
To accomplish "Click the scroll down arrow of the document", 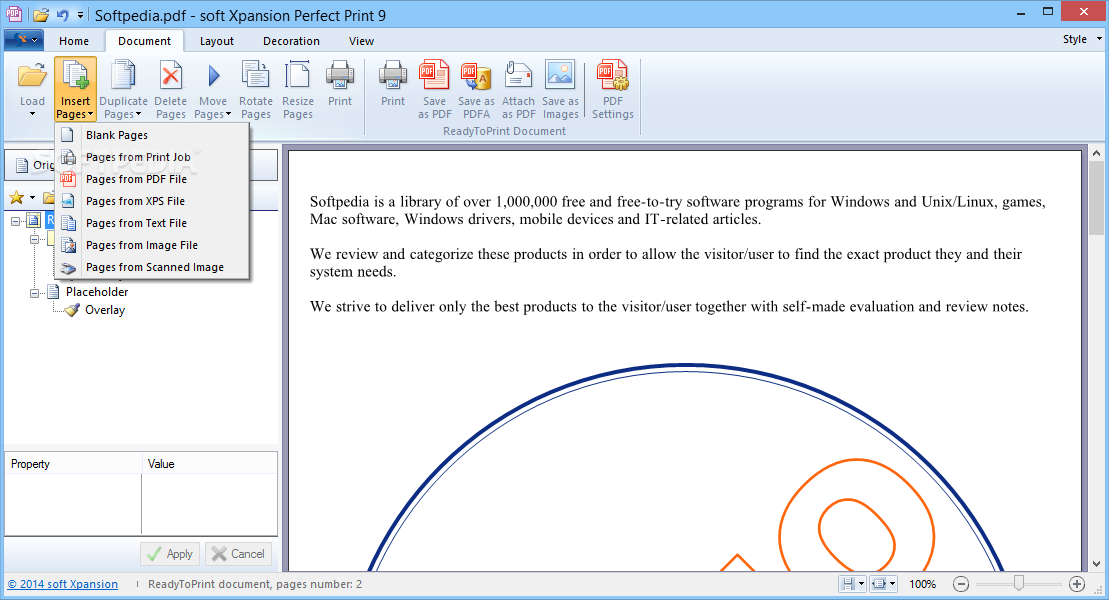I will coord(1096,564).
